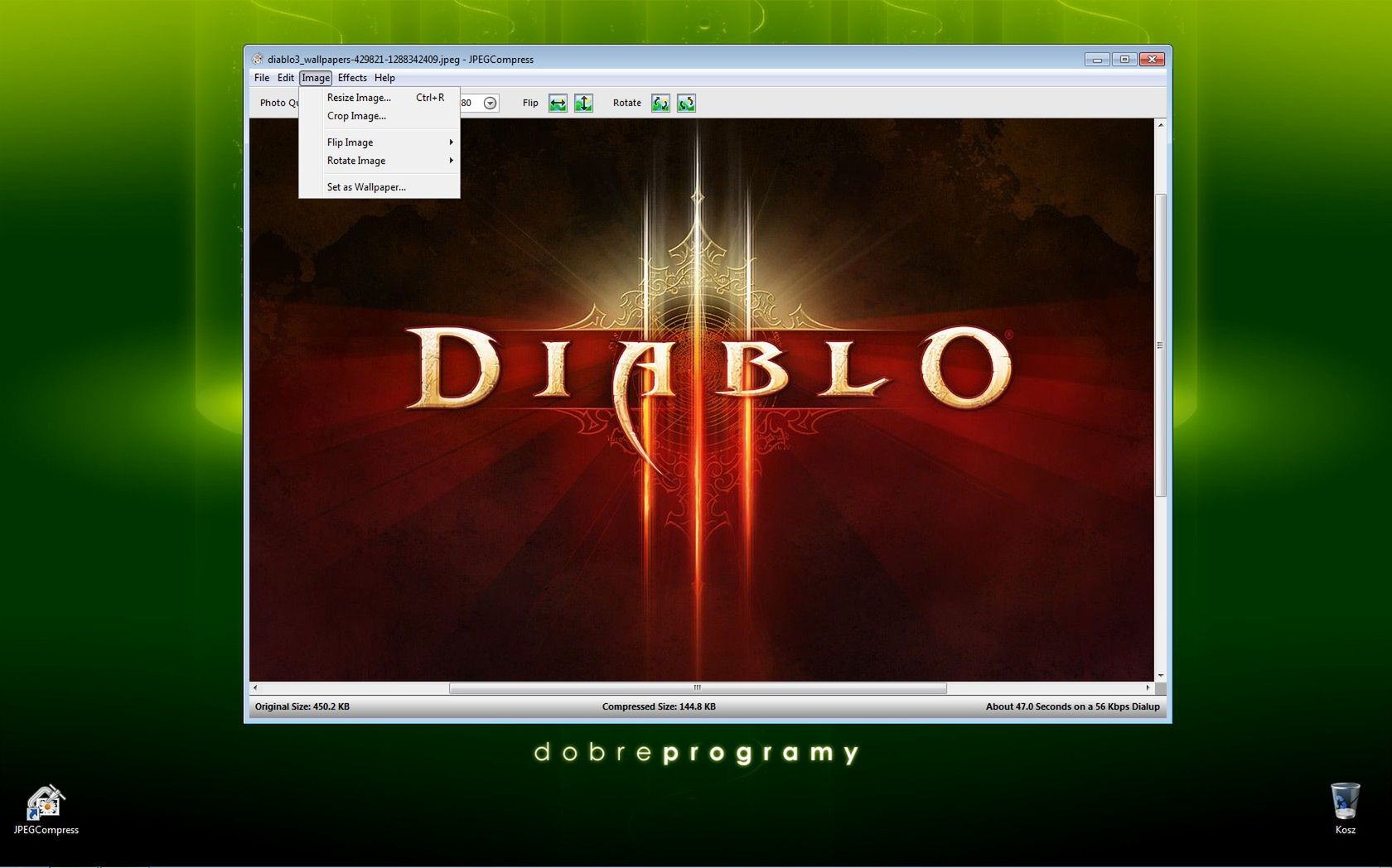Maximize the JPEGCompress window
Image resolution: width=1392 pixels, height=868 pixels.
(x=1124, y=60)
